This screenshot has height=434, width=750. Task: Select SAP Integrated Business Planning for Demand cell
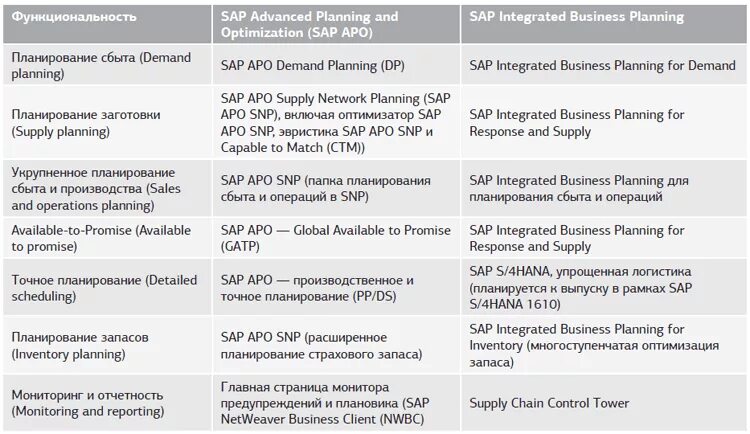coord(604,66)
